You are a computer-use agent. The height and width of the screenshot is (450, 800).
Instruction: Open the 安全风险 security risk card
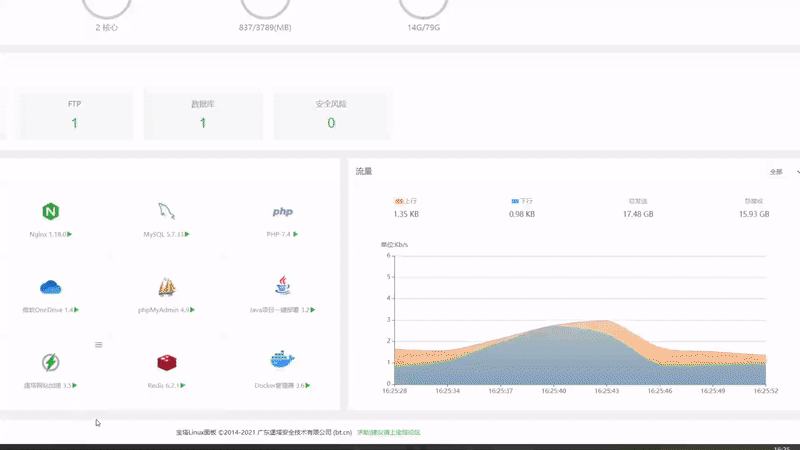(331, 114)
